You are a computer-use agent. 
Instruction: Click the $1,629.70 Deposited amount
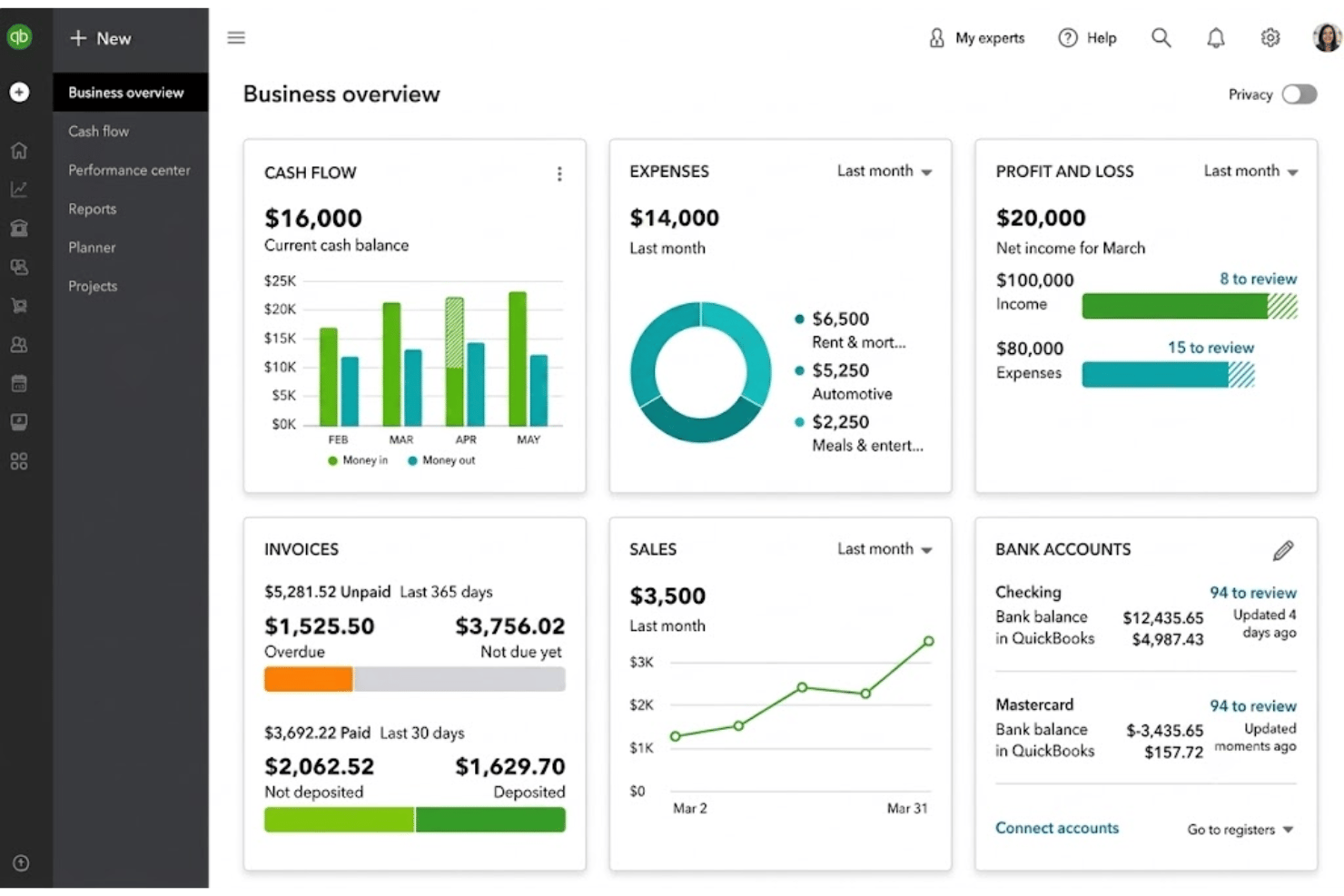[x=509, y=767]
